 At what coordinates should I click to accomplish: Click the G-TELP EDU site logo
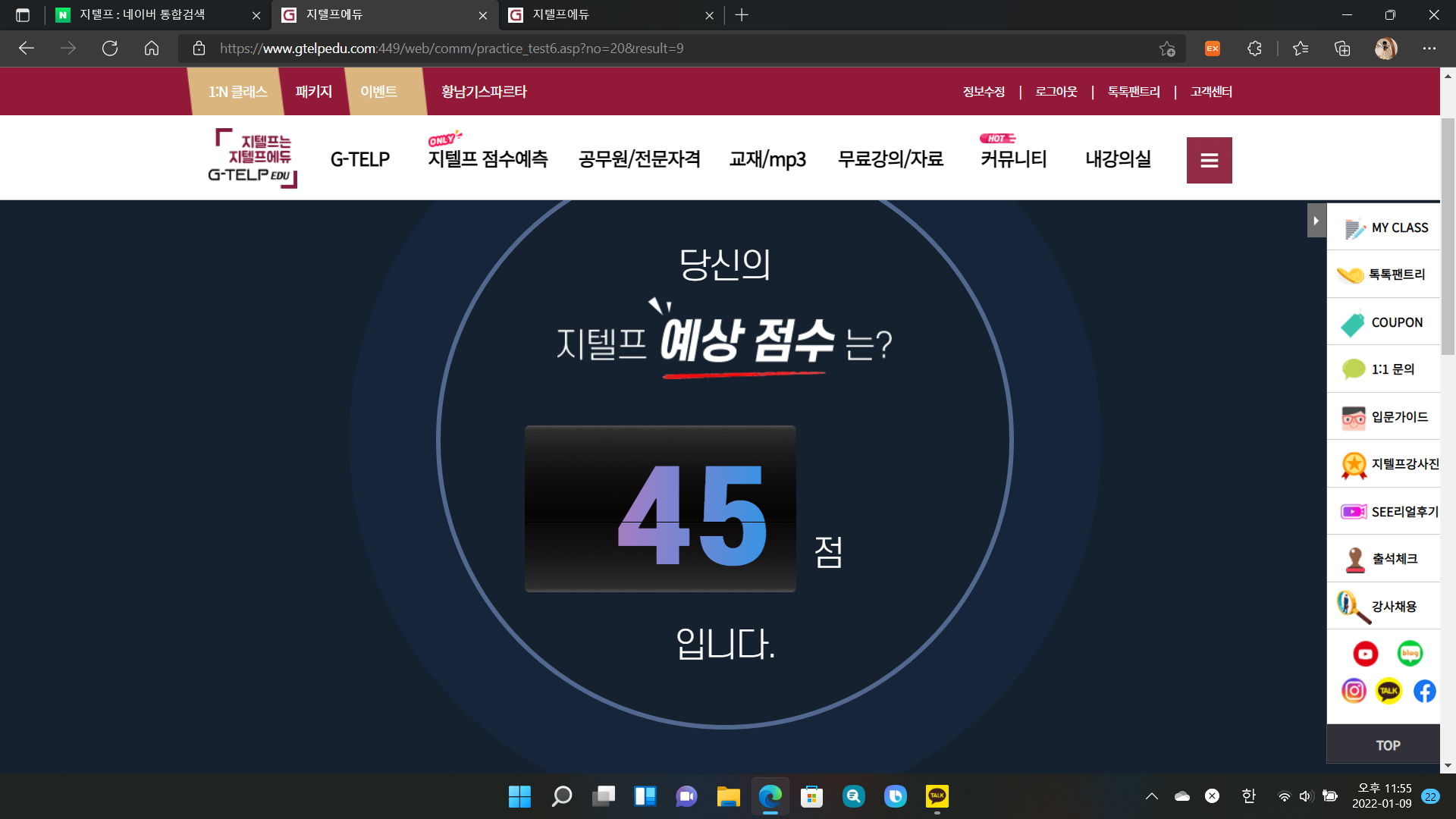click(253, 158)
